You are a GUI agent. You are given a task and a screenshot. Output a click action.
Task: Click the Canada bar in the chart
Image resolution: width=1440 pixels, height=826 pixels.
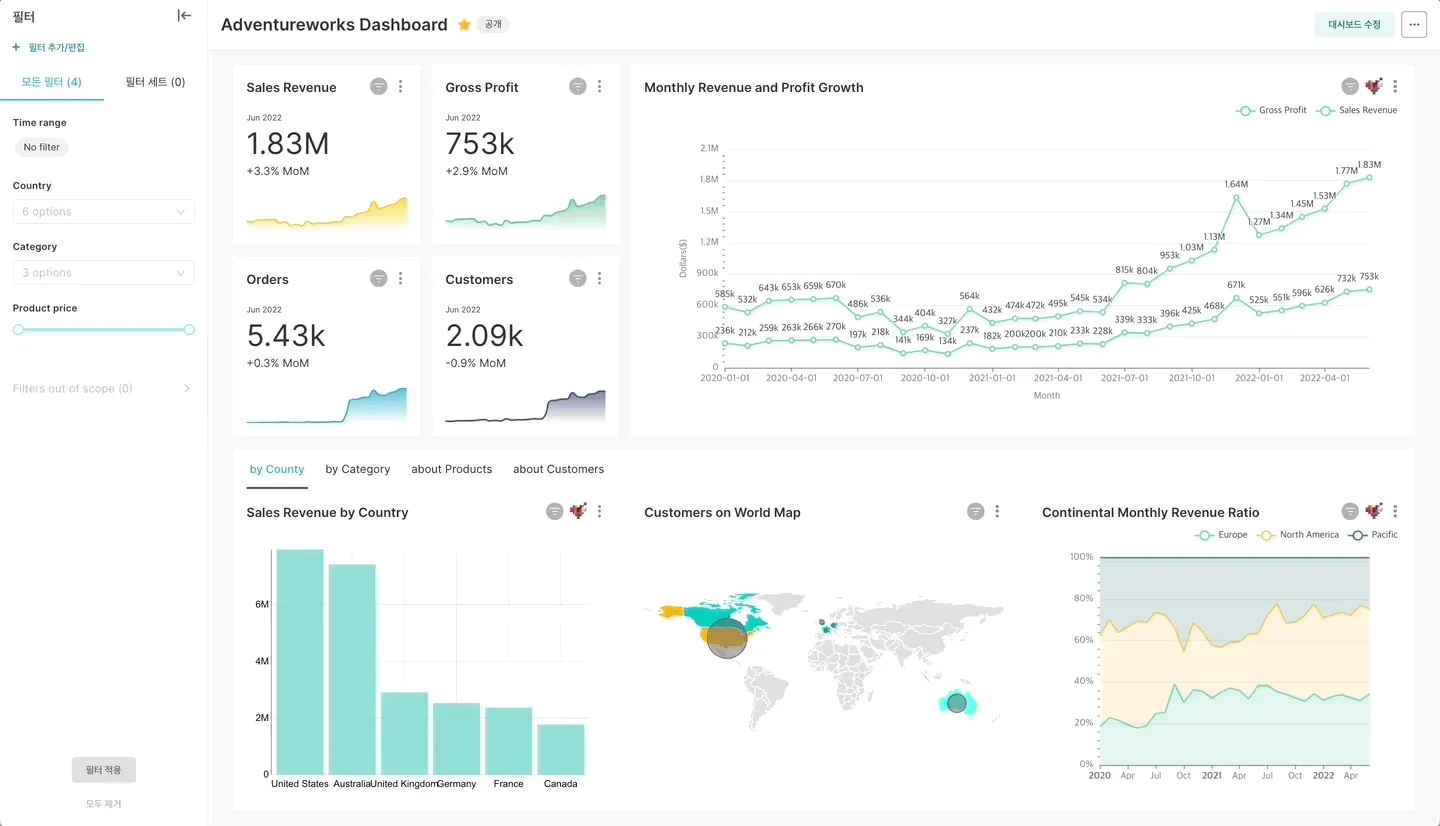[x=560, y=749]
